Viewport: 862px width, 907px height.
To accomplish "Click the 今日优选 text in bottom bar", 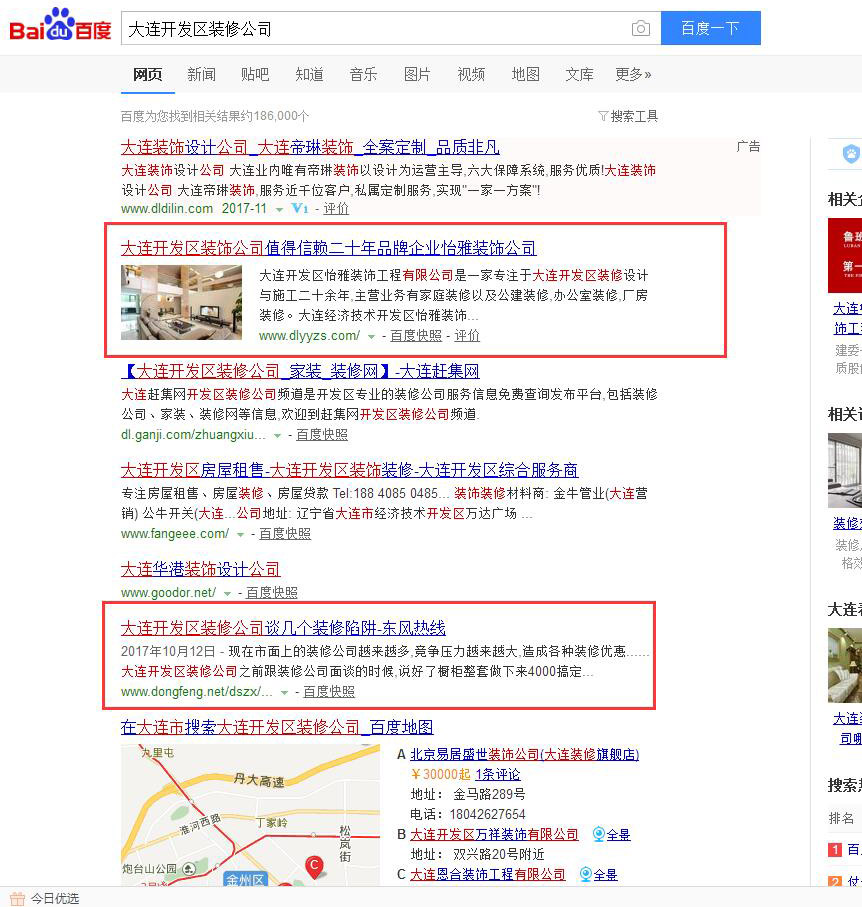I will (x=55, y=898).
